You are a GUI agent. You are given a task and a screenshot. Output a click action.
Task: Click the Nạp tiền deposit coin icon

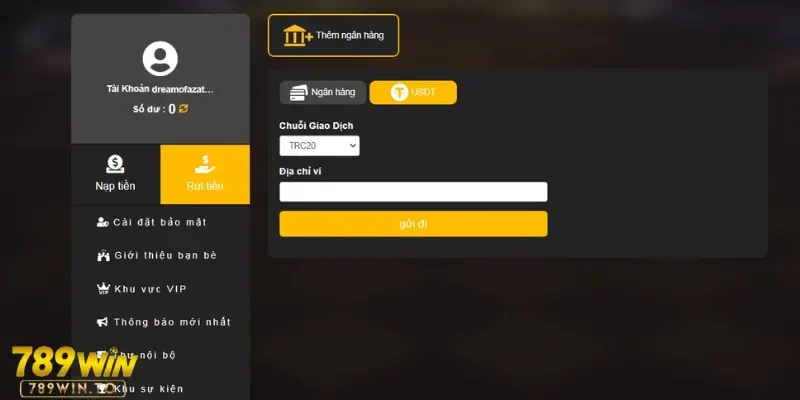pos(115,164)
